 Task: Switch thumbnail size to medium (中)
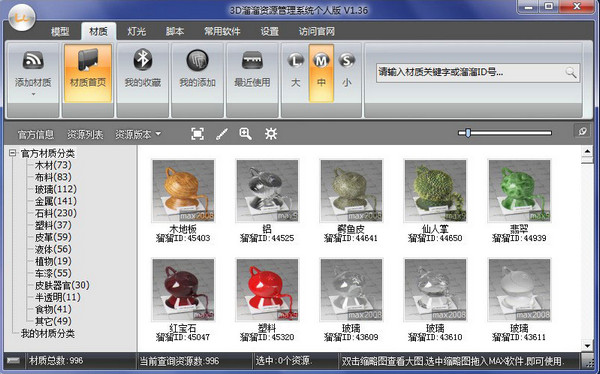tap(321, 73)
